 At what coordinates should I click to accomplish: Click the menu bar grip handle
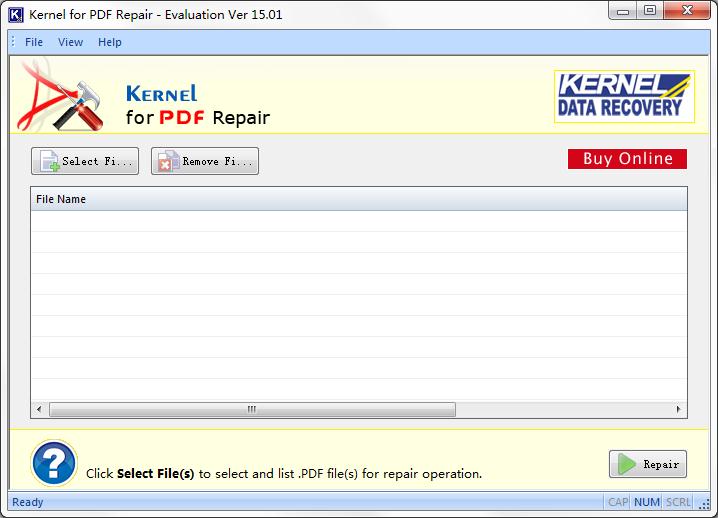point(13,42)
